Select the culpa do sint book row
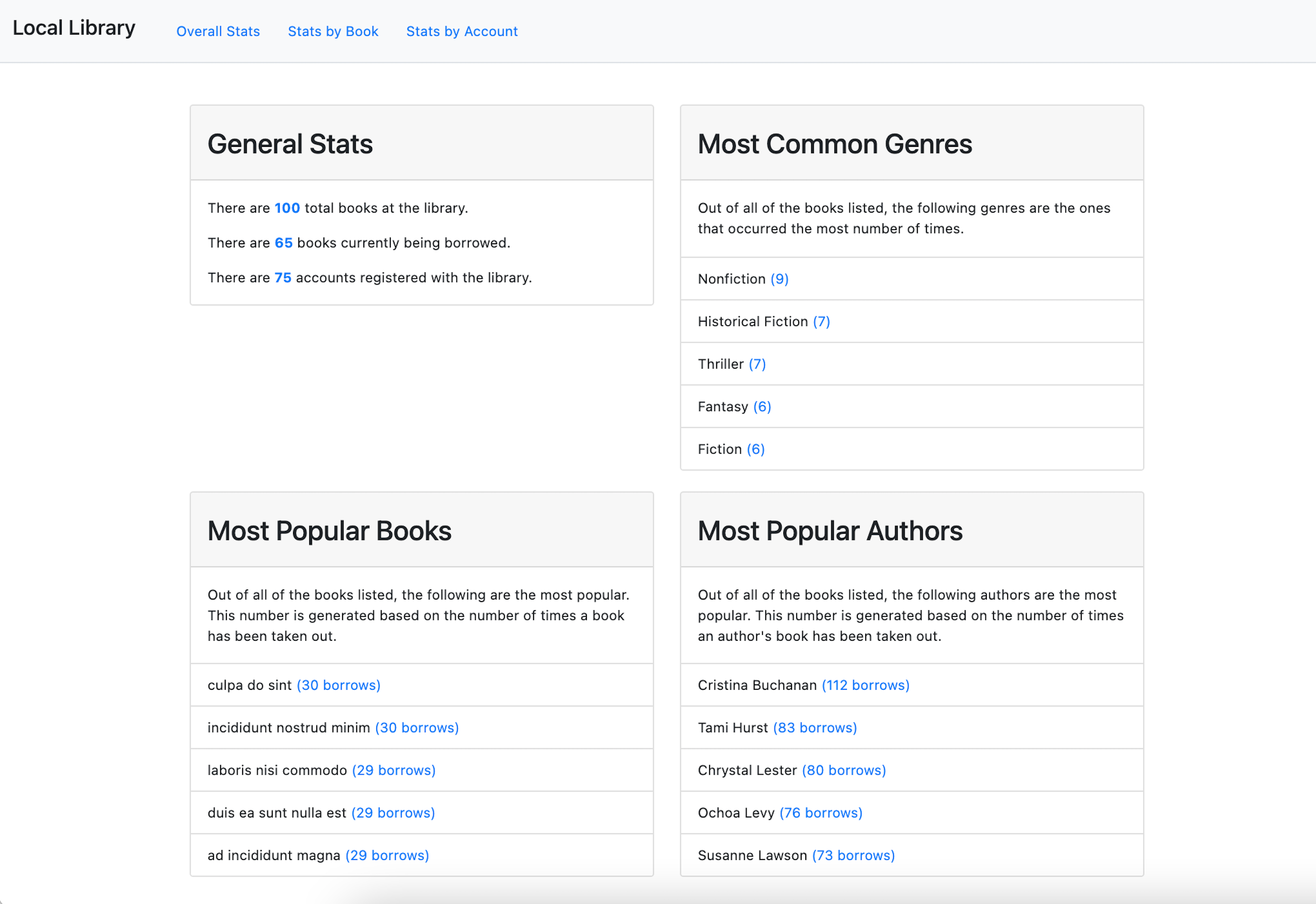This screenshot has height=904, width=1316. point(422,685)
